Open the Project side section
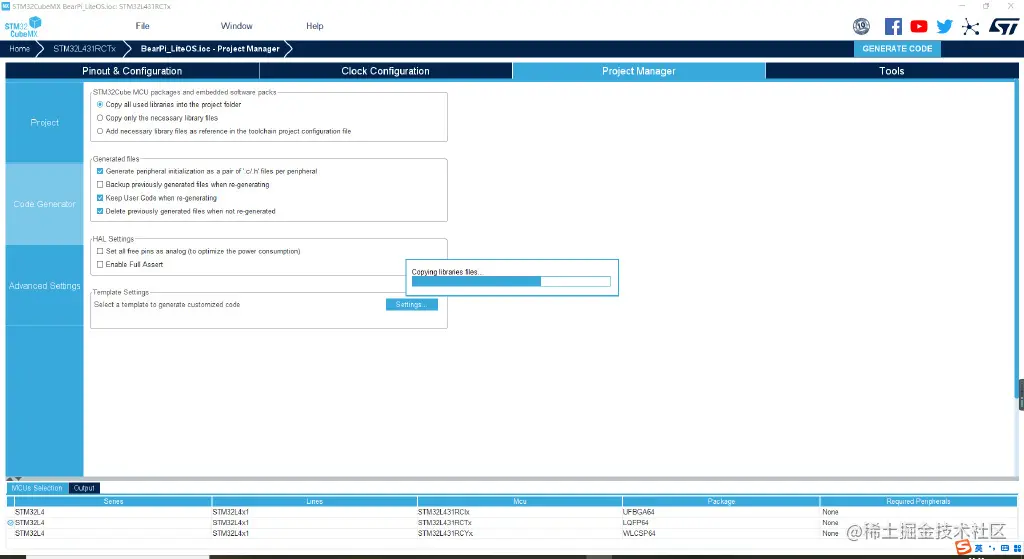 [44, 123]
